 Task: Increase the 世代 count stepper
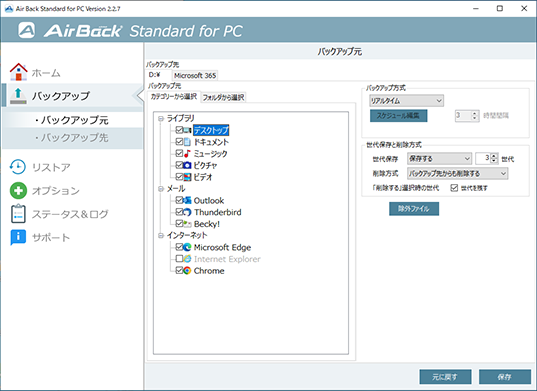point(494,156)
